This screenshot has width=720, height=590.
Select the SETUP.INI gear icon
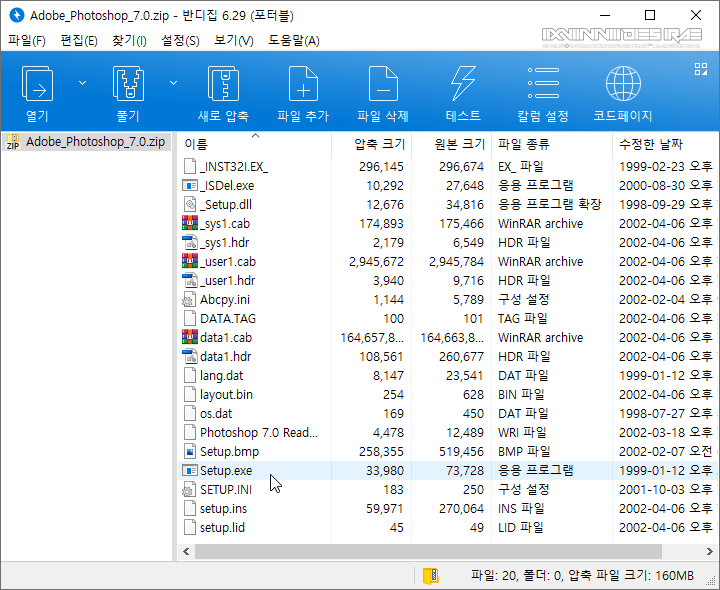189,490
